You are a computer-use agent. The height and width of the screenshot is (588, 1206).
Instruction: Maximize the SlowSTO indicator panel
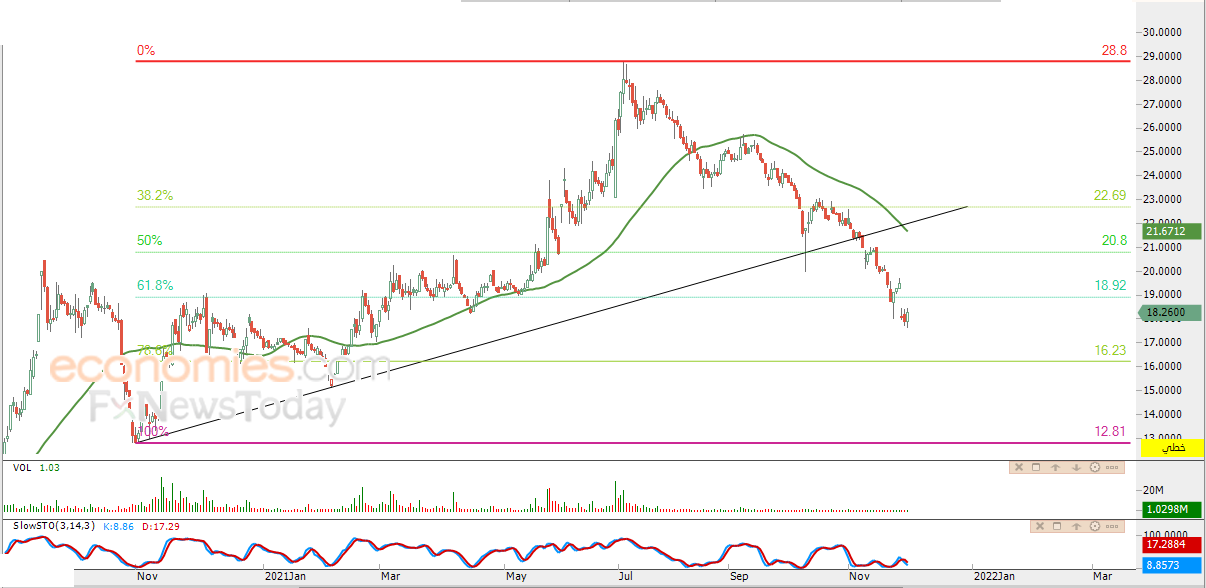[x=1057, y=526]
